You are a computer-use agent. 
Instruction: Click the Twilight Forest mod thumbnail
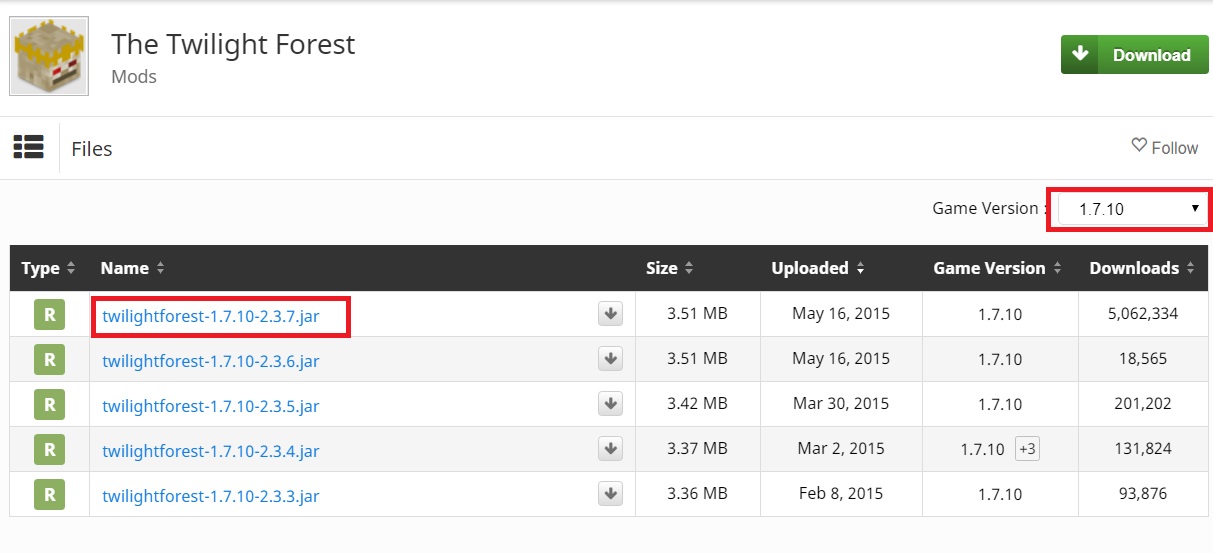point(49,56)
